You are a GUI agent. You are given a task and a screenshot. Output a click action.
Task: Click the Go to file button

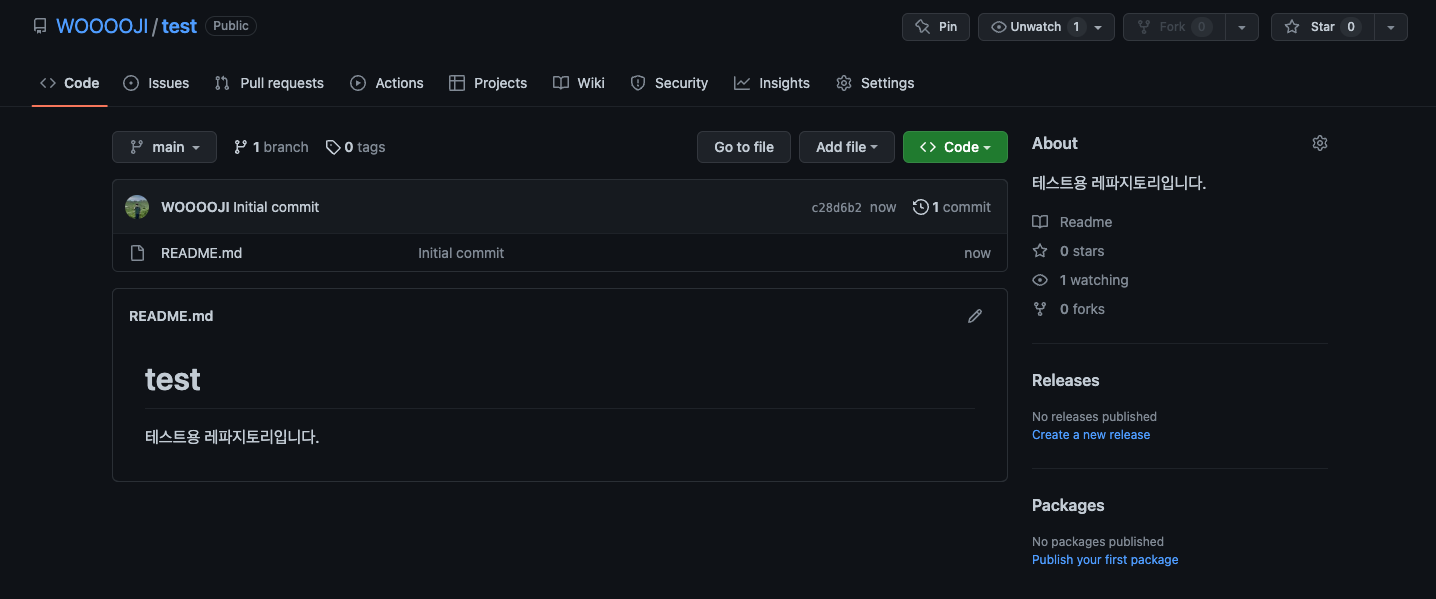744,147
